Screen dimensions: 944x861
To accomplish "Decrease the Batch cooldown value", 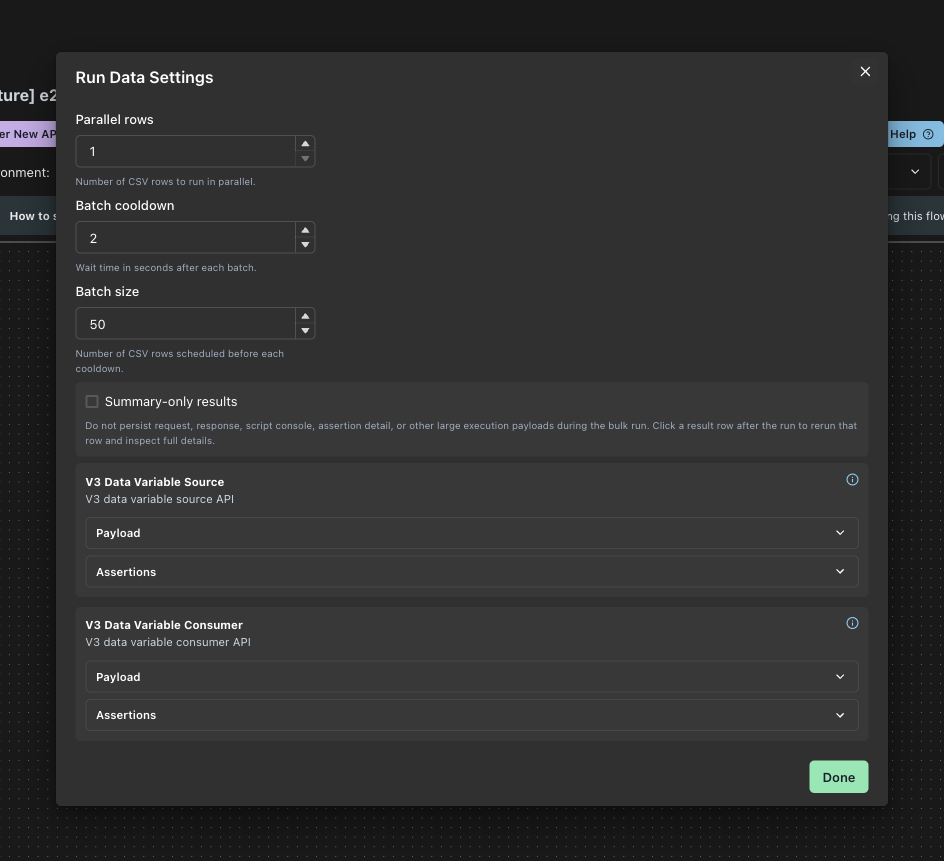I will [305, 244].
